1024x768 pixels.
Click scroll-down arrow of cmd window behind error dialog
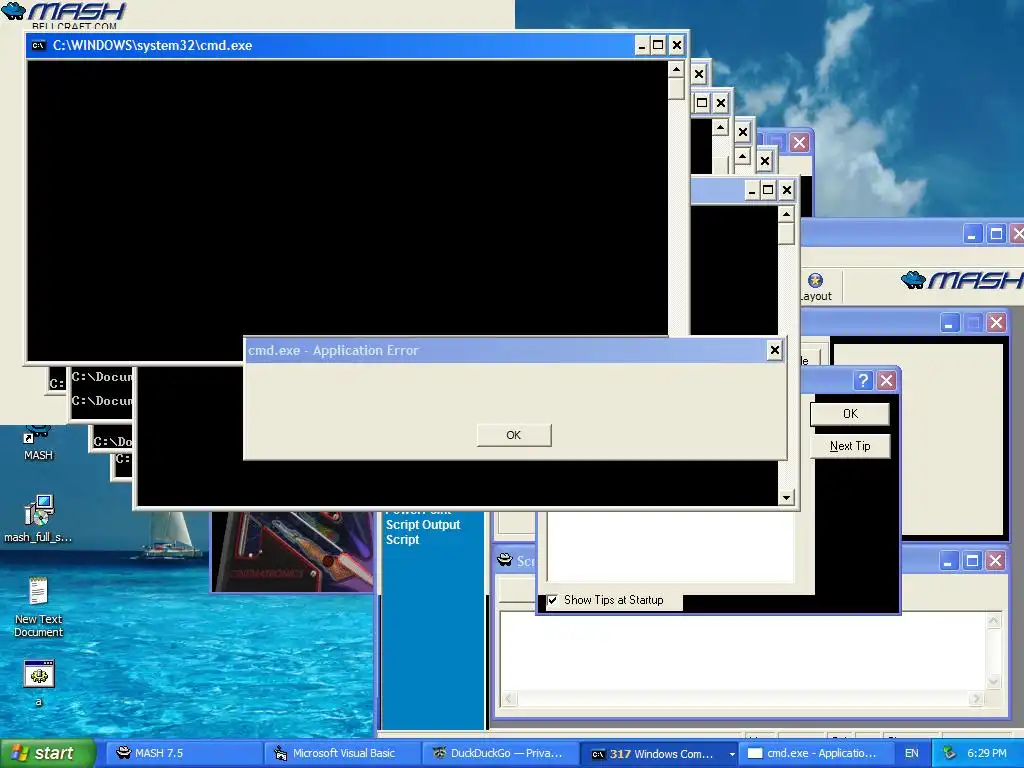point(786,498)
